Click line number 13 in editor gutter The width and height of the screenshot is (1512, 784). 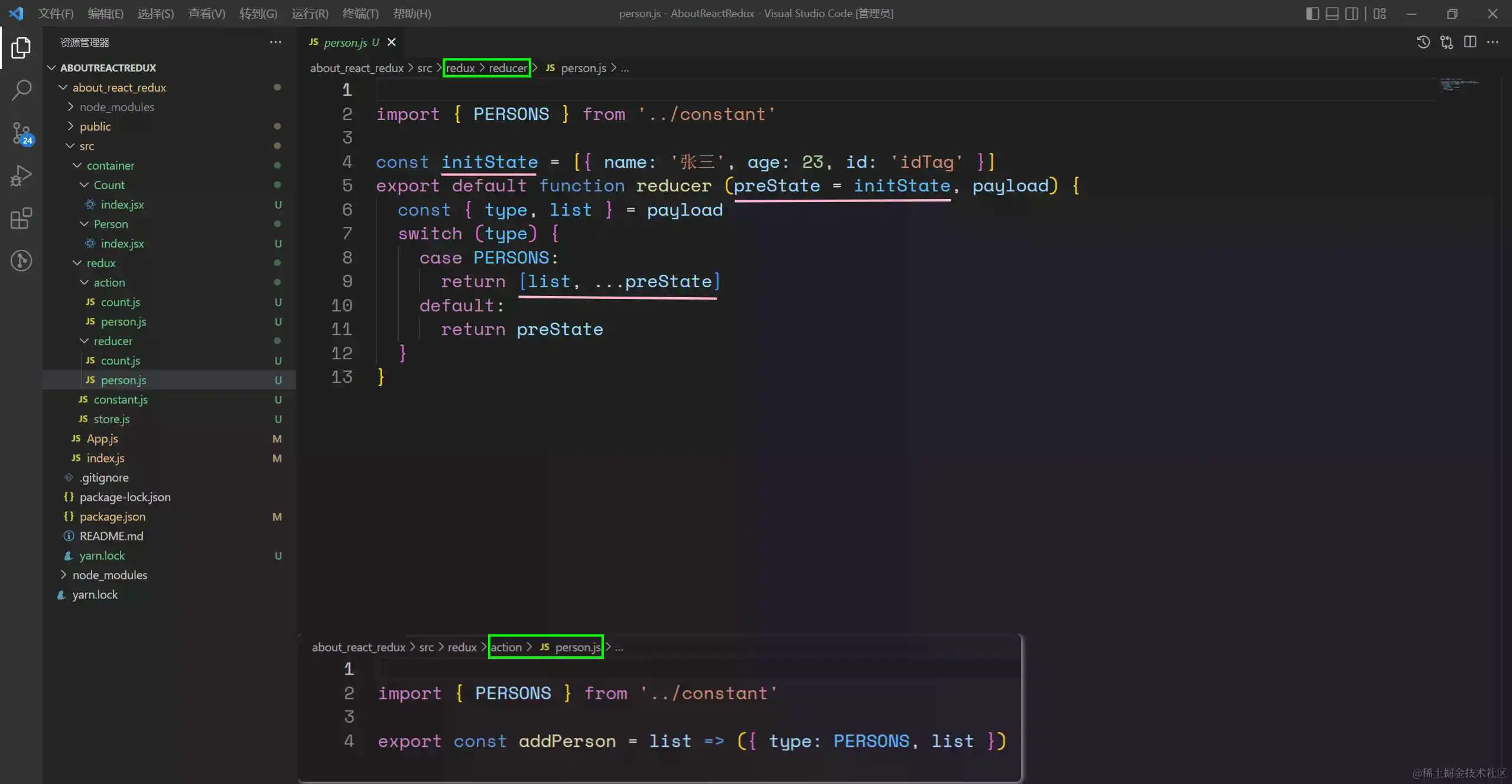[342, 377]
